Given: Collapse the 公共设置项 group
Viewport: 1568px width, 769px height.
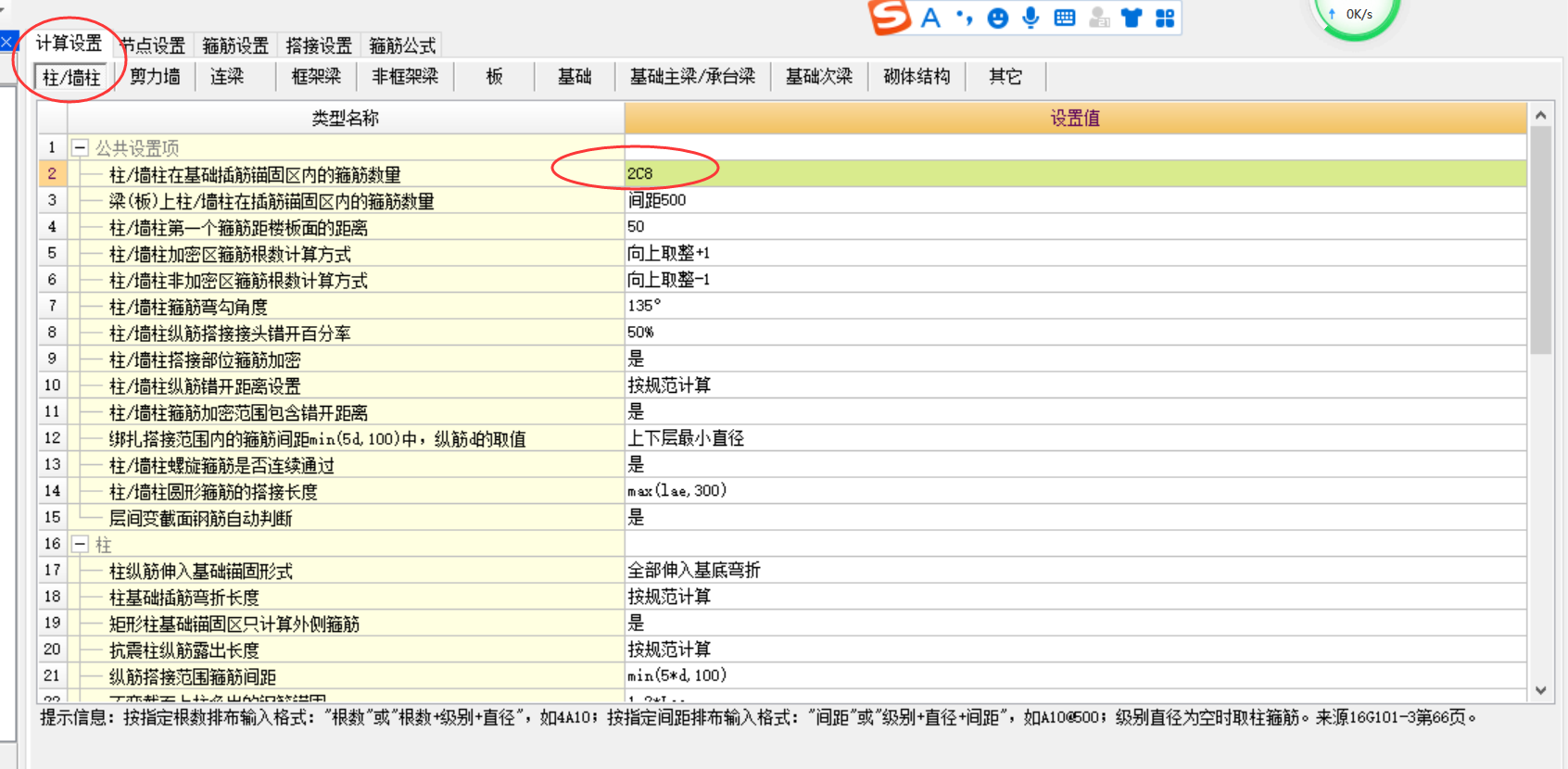Looking at the screenshot, I should point(80,148).
